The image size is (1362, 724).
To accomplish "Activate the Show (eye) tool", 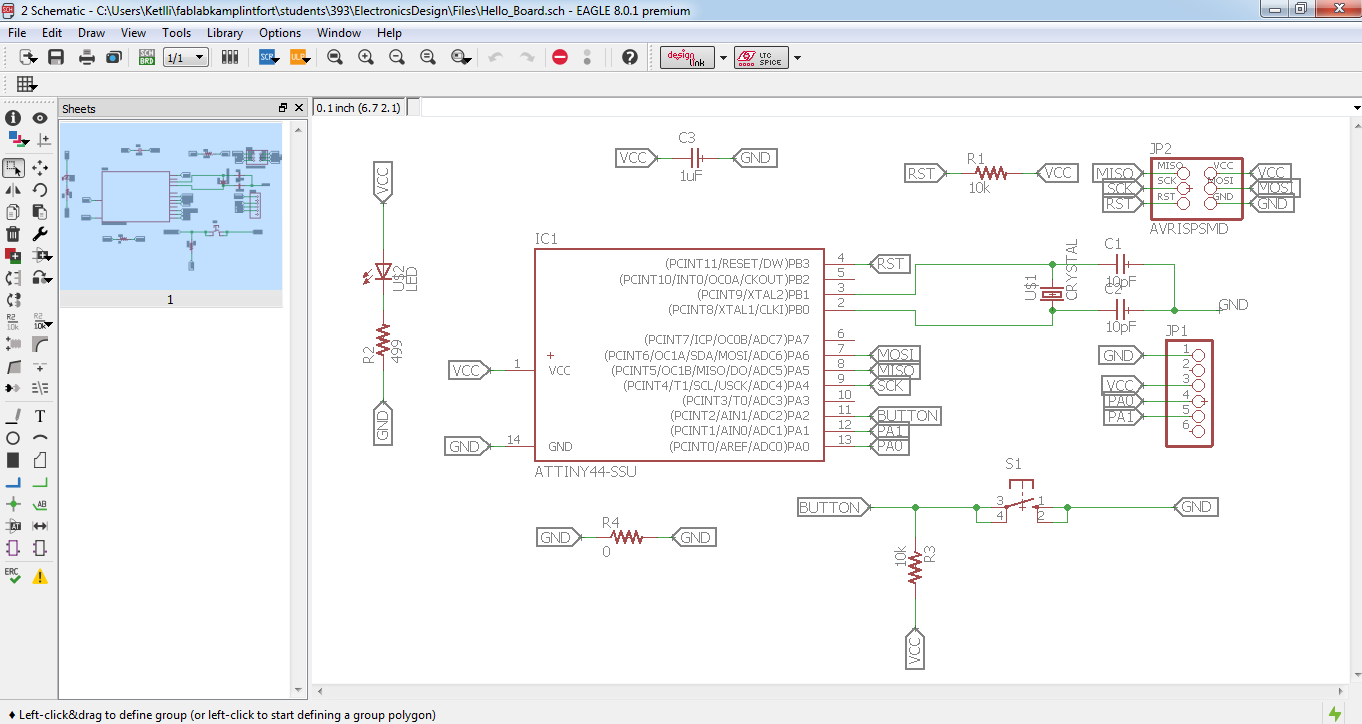I will pos(40,118).
